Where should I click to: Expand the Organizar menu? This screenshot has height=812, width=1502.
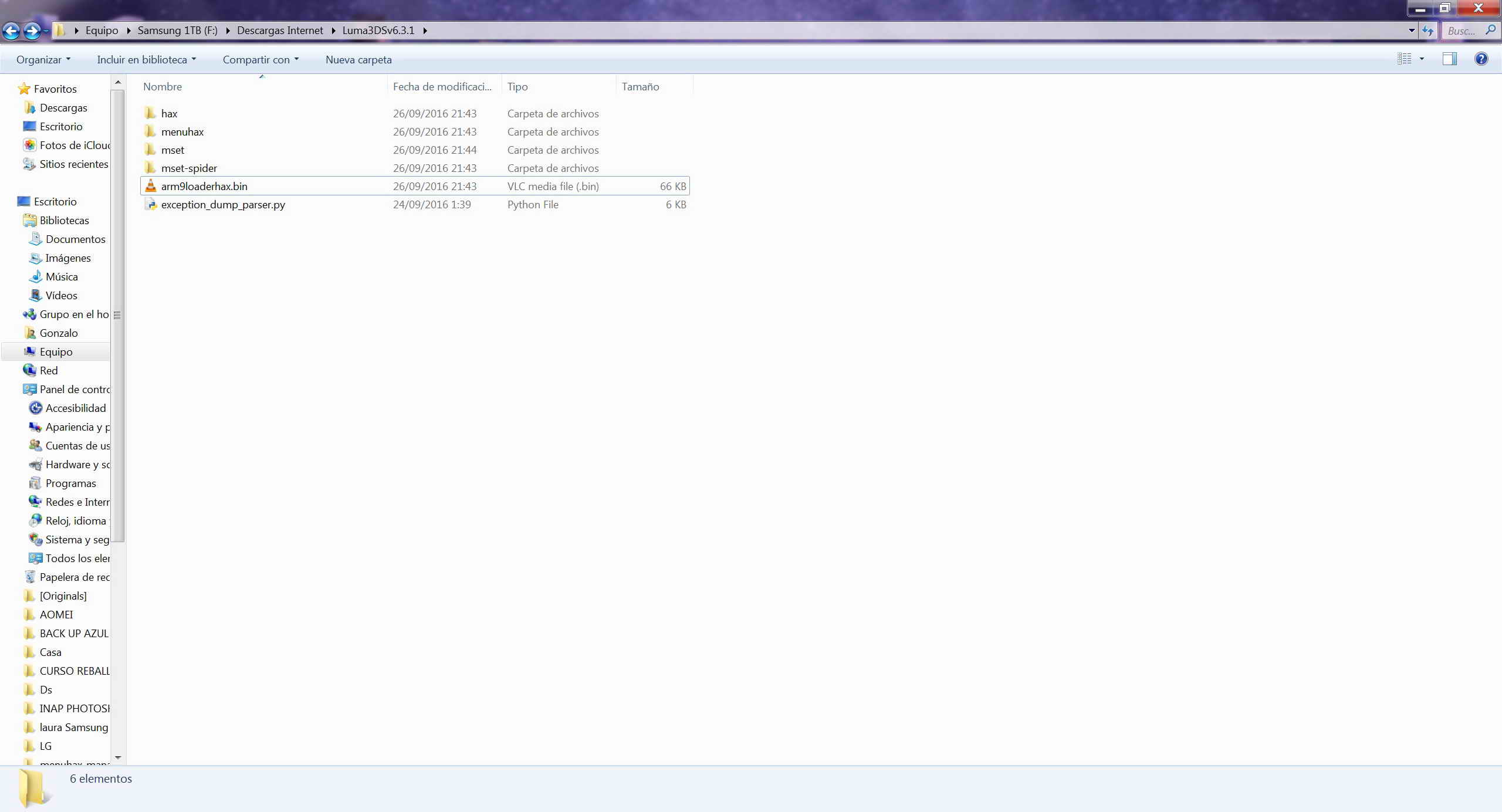[x=43, y=59]
